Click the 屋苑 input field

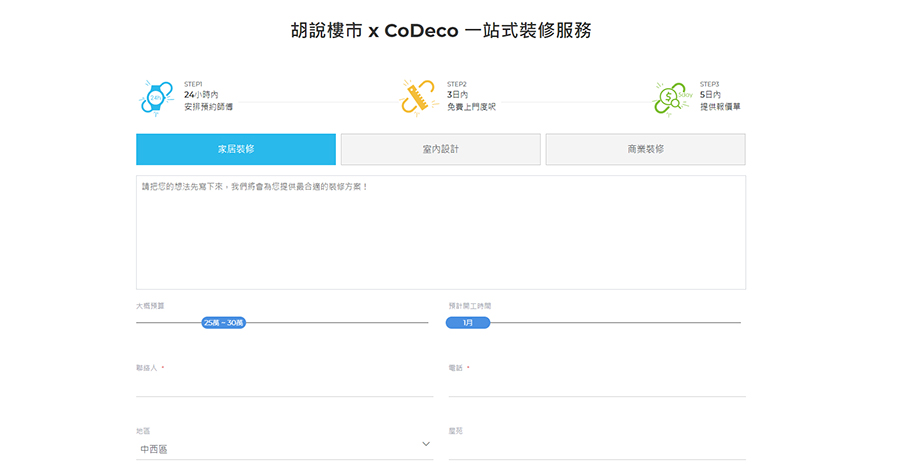597,448
